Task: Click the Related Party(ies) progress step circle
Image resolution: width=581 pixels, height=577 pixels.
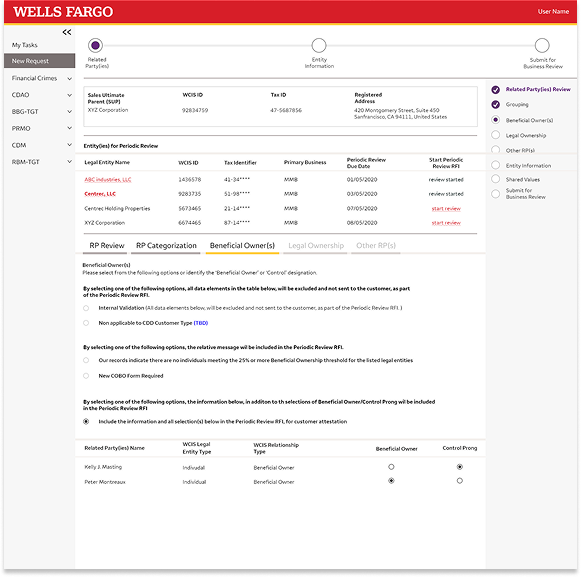Action: [95, 45]
